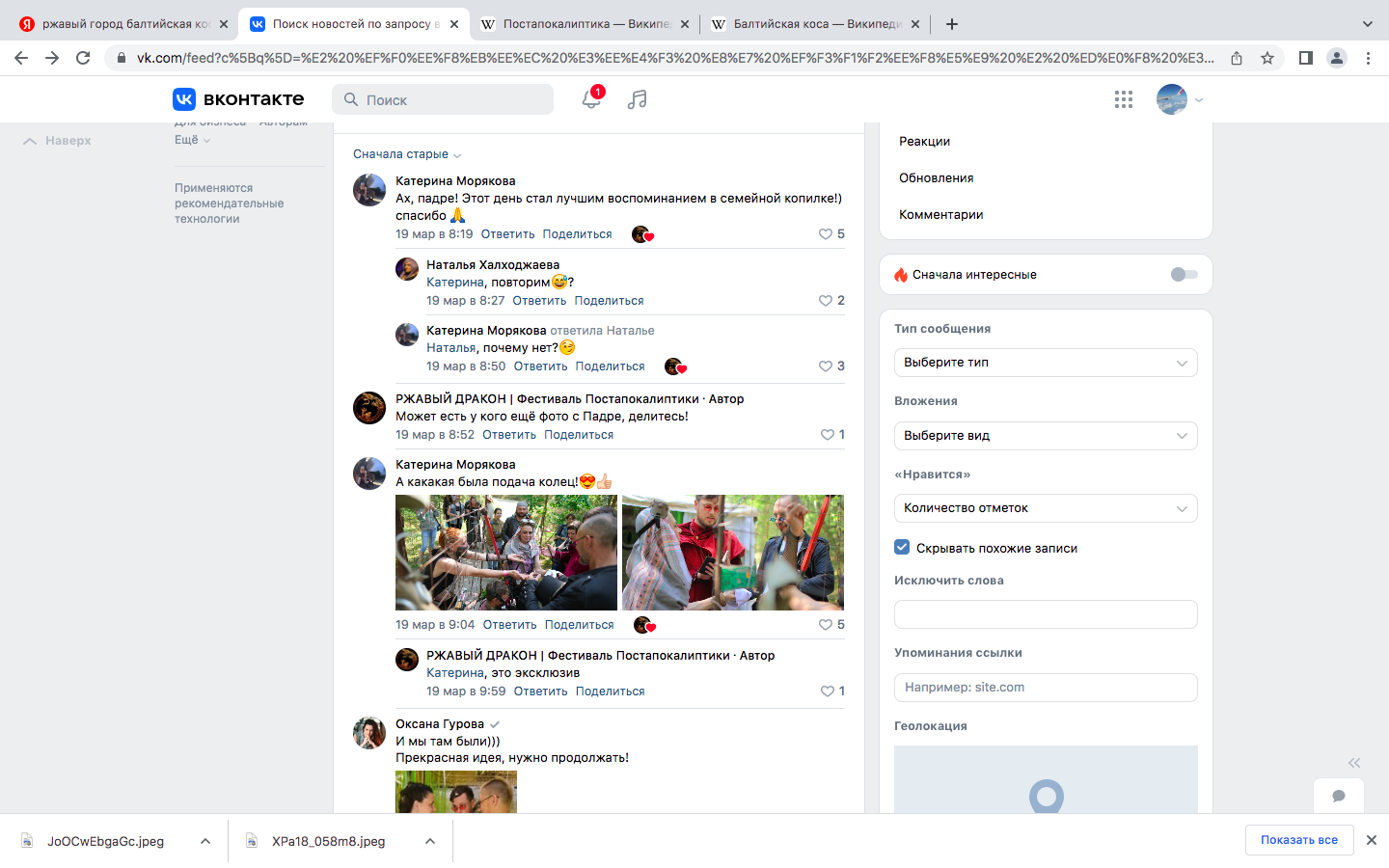Open the Выберите тип dropdown
Image resolution: width=1389 pixels, height=868 pixels.
click(1045, 363)
